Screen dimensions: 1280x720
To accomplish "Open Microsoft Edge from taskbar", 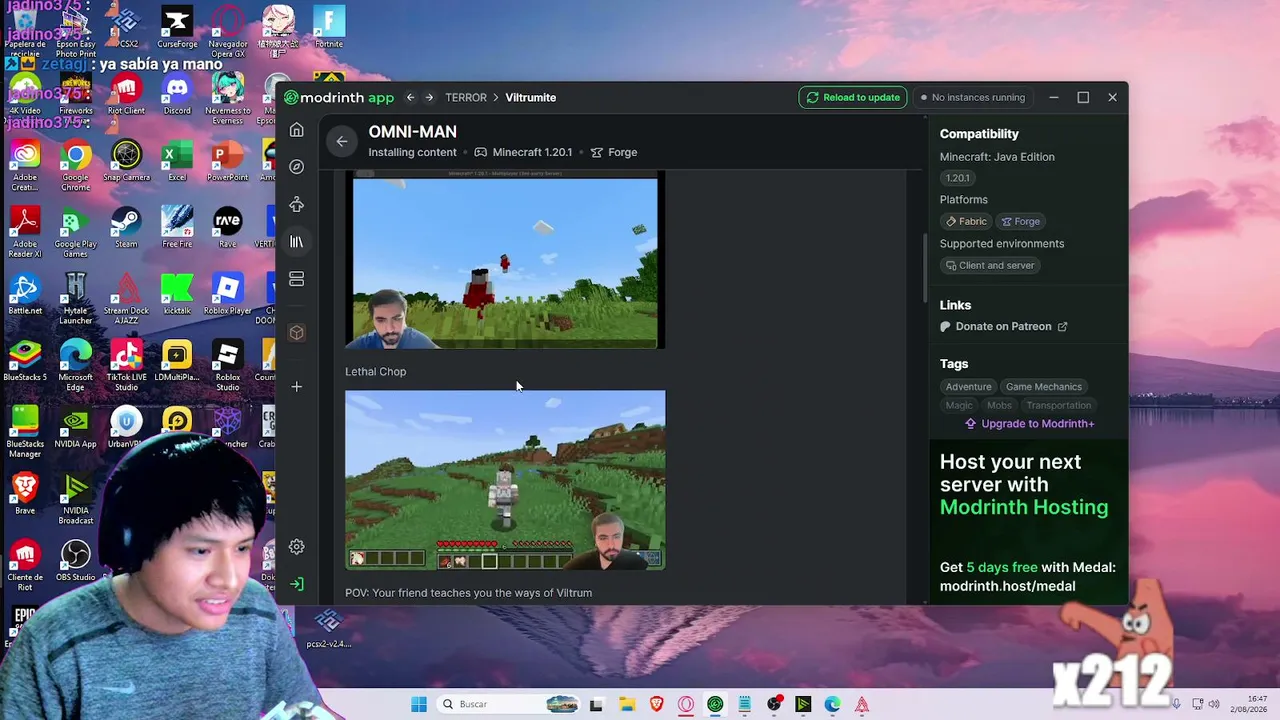I will coord(832,704).
